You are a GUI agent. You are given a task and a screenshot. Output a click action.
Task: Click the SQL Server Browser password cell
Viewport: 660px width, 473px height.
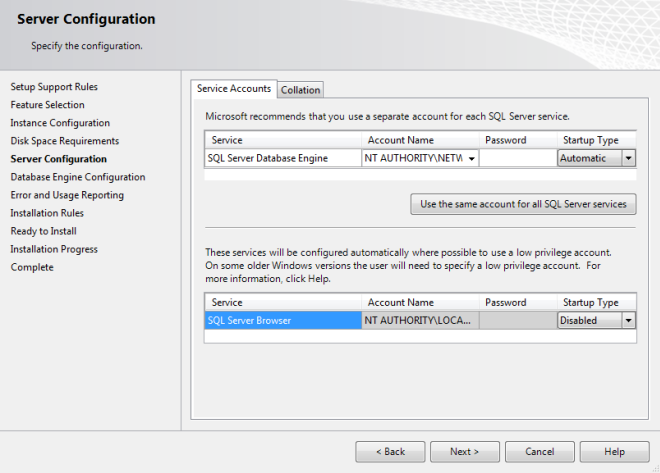point(518,321)
